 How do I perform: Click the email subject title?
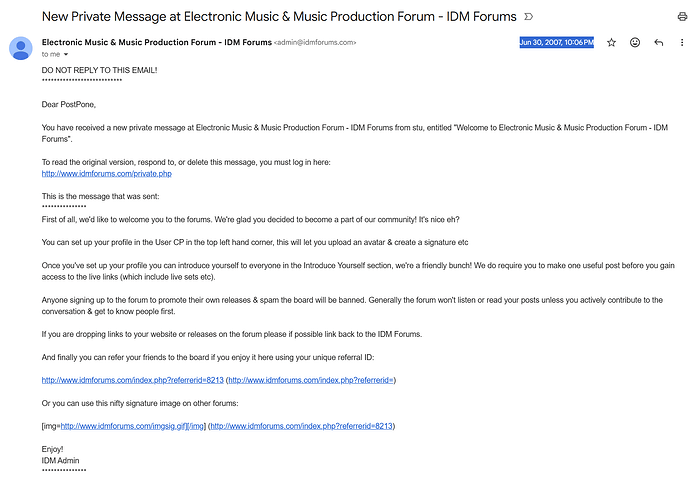[x=279, y=17]
